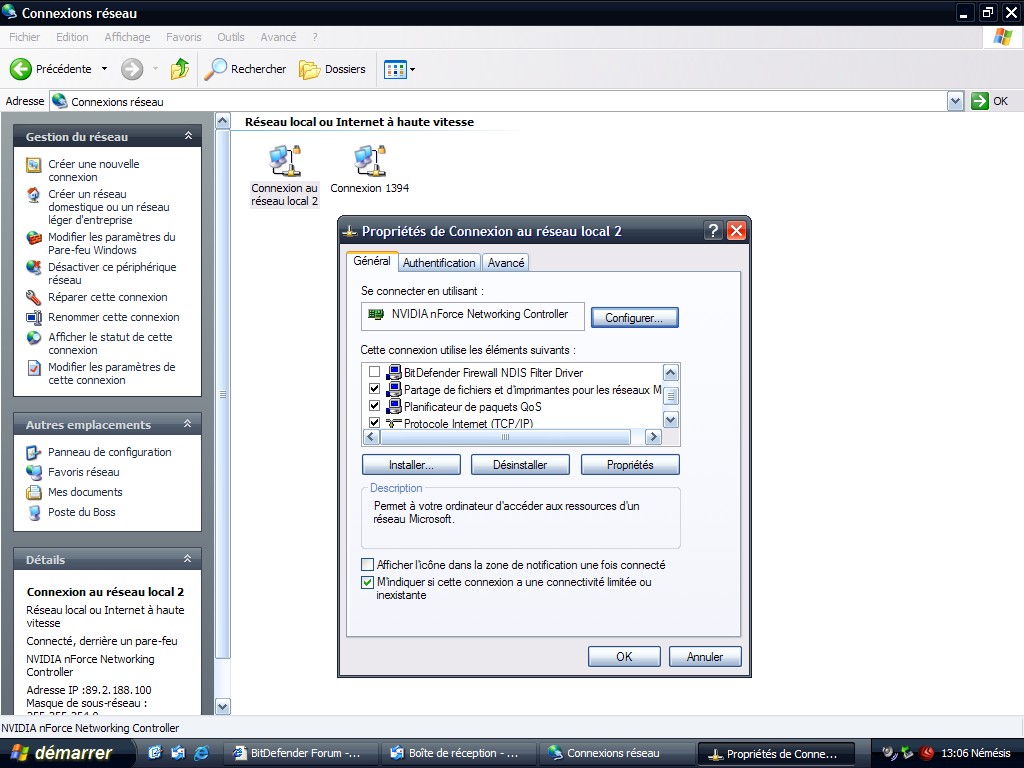Click the Connexions réseau address field
The image size is (1024, 768).
pos(498,101)
